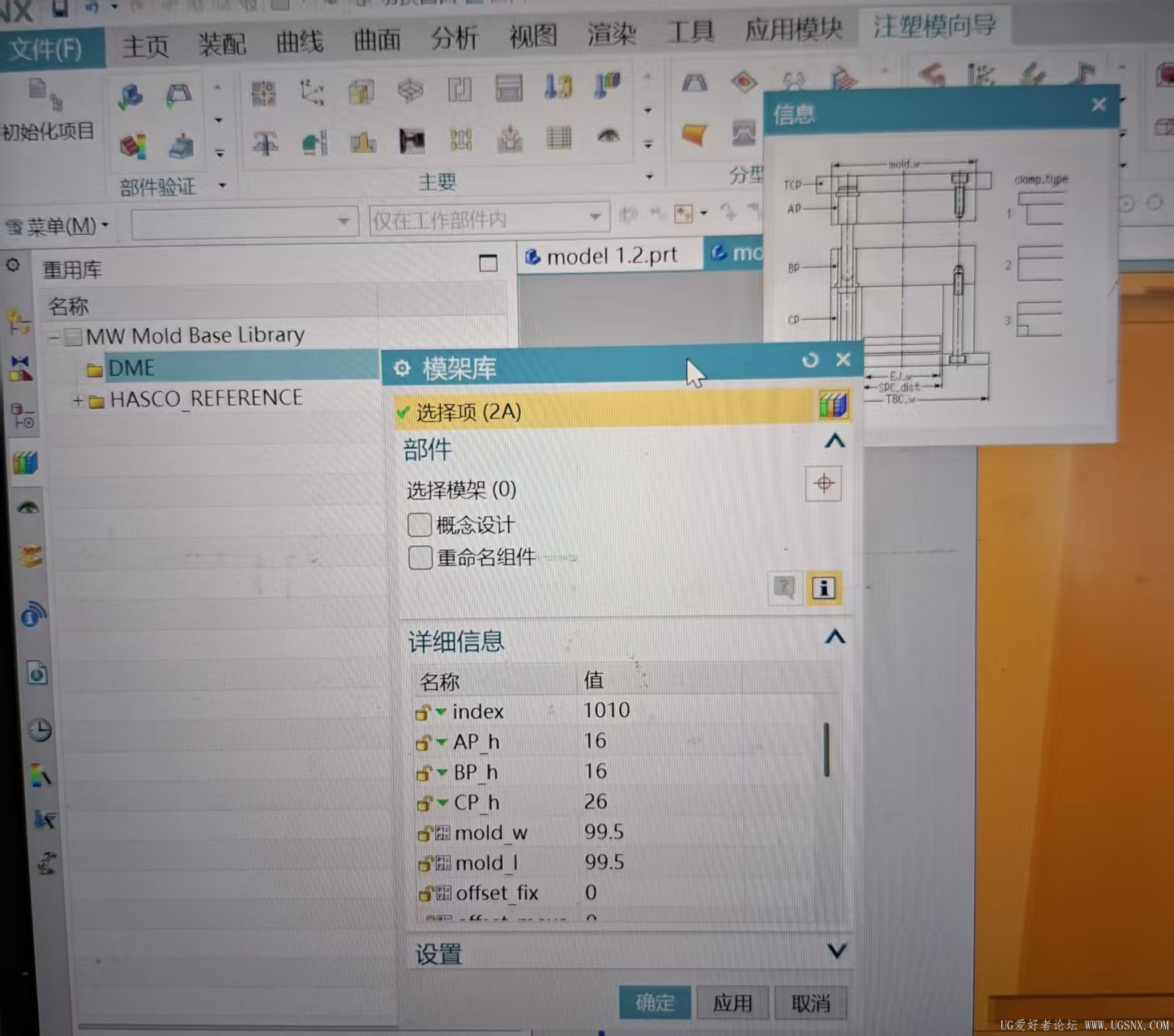This screenshot has width=1174, height=1036.
Task: Click the 确定 button
Action: click(x=655, y=1003)
